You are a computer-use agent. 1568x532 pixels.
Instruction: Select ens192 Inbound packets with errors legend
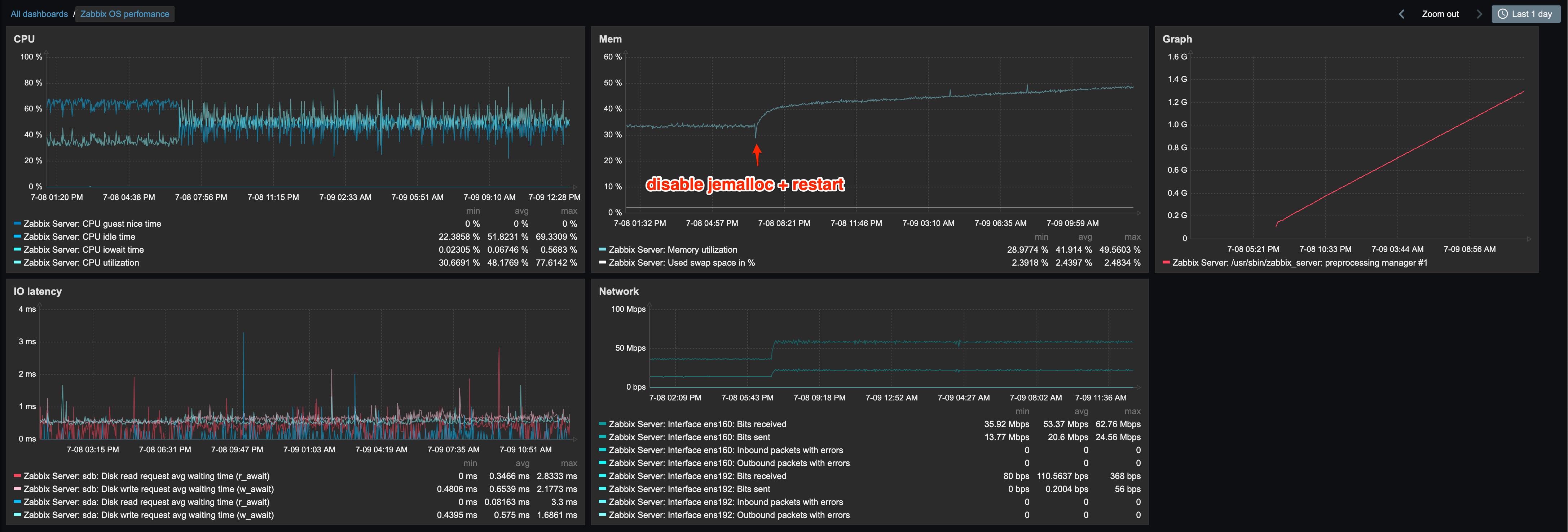726,502
